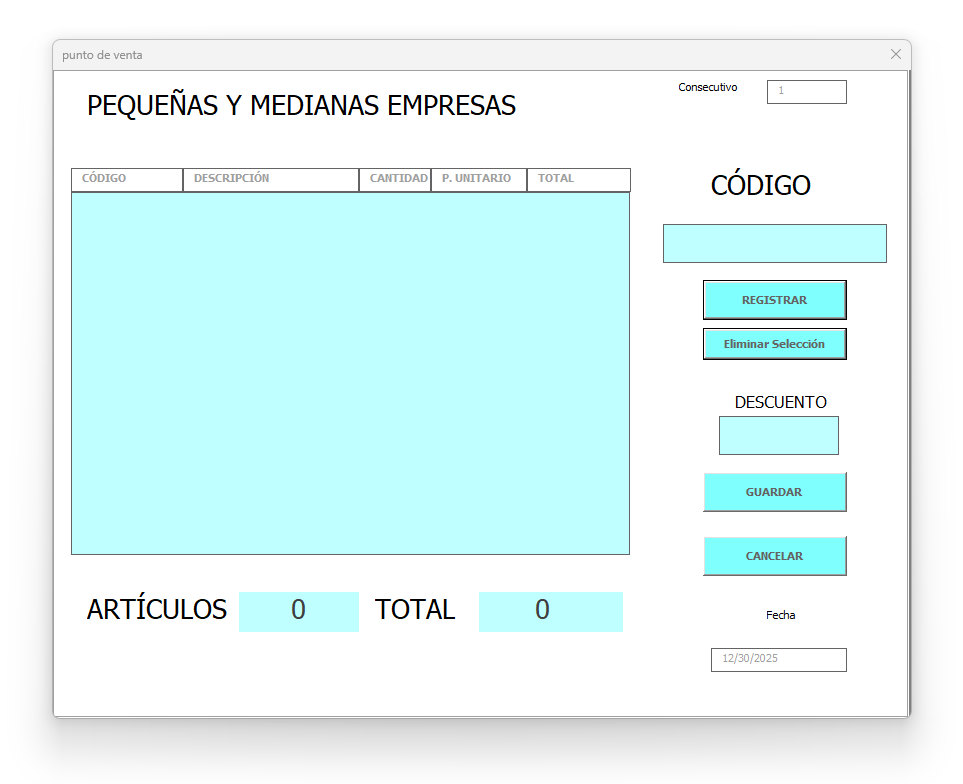Click the items list box
Image resolution: width=963 pixels, height=784 pixels.
(351, 373)
